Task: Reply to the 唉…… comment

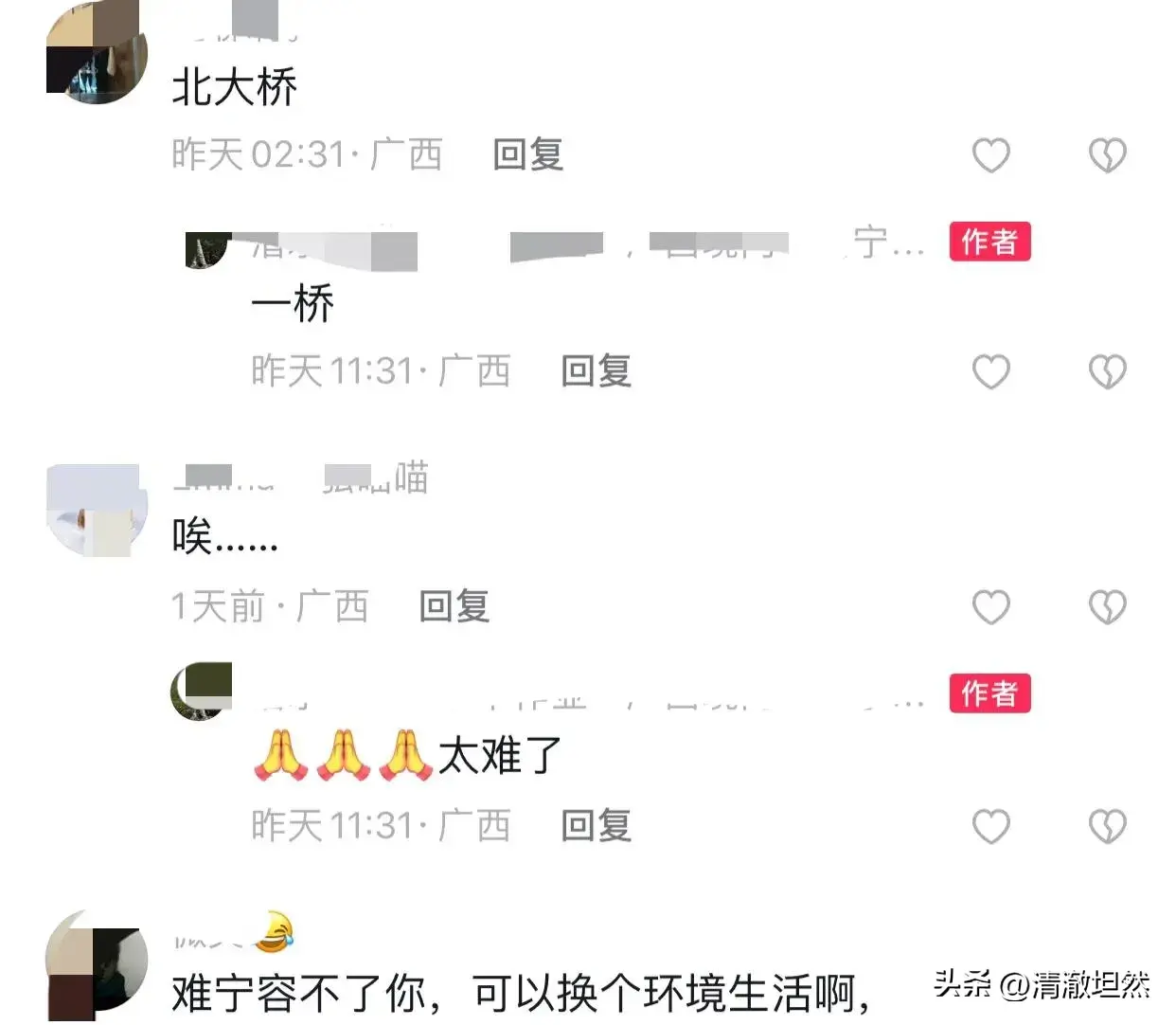Action: click(x=454, y=605)
